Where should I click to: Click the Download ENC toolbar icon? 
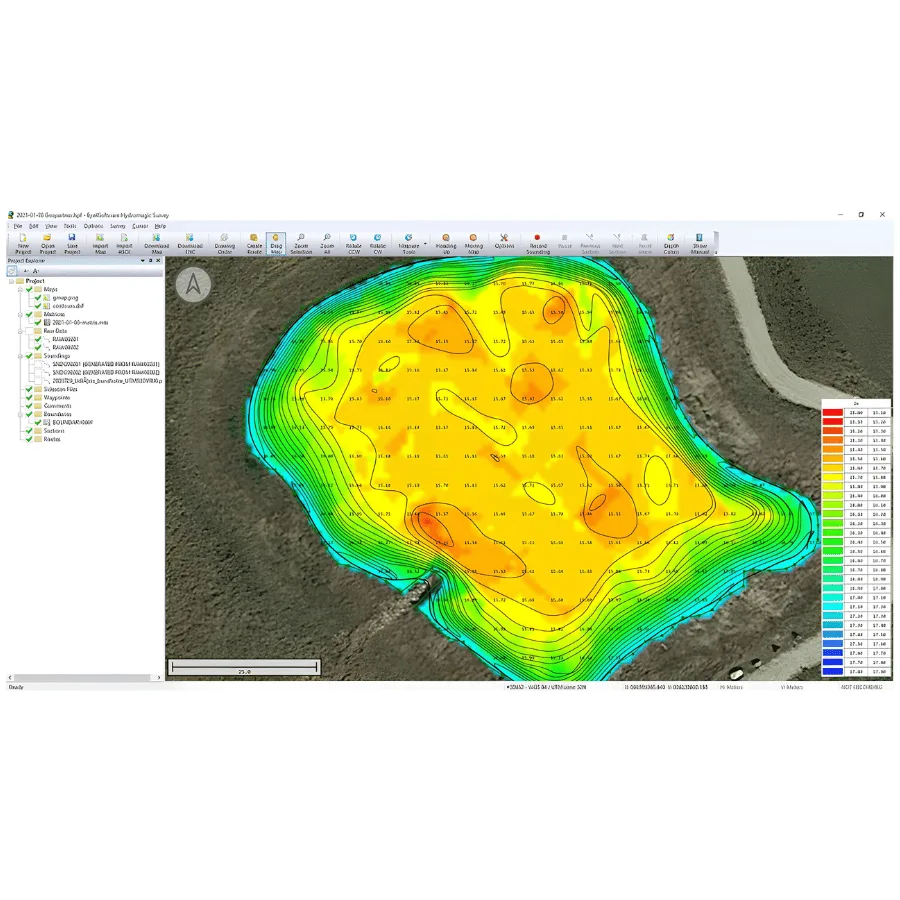pos(190,244)
